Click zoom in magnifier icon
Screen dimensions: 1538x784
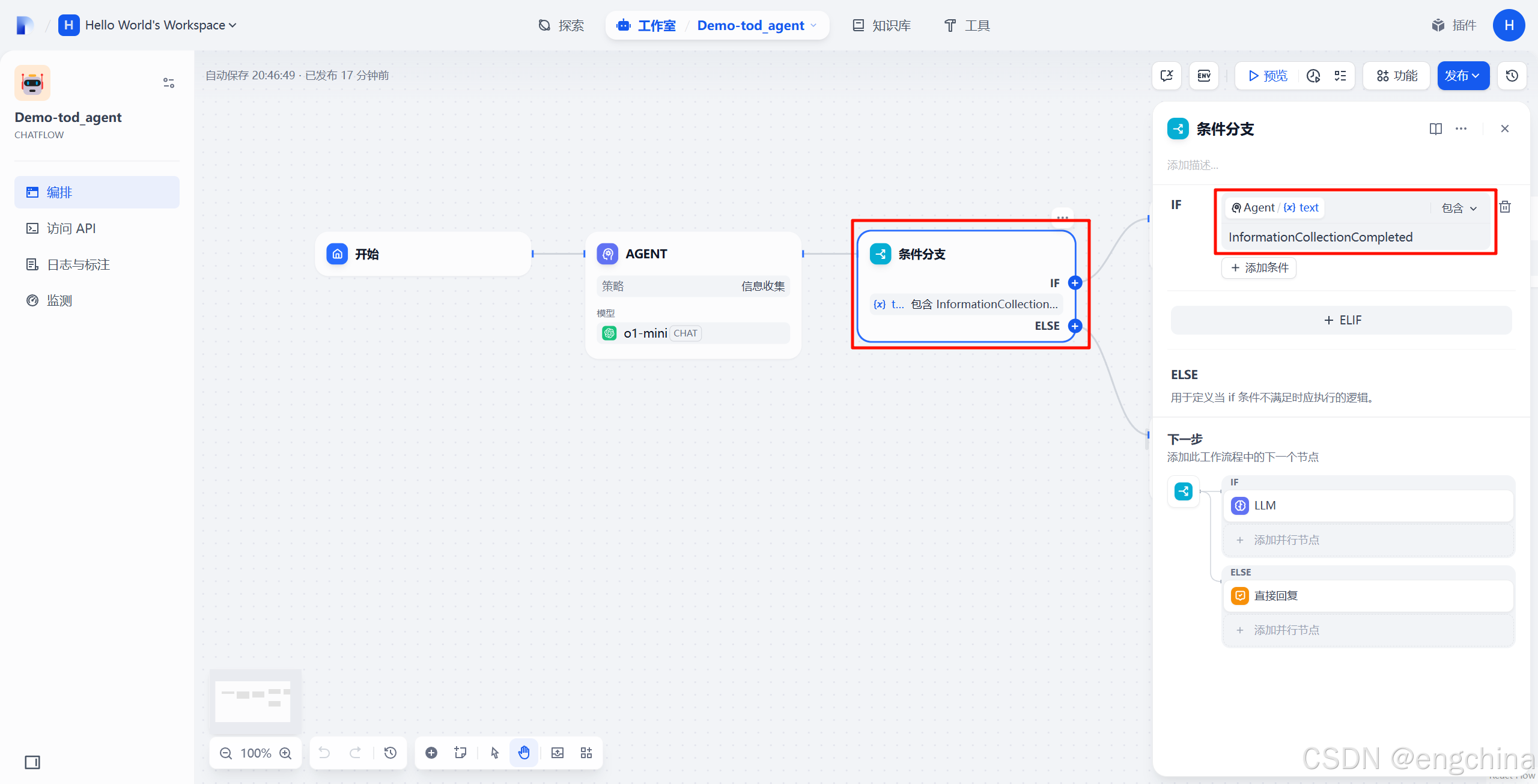(x=286, y=753)
